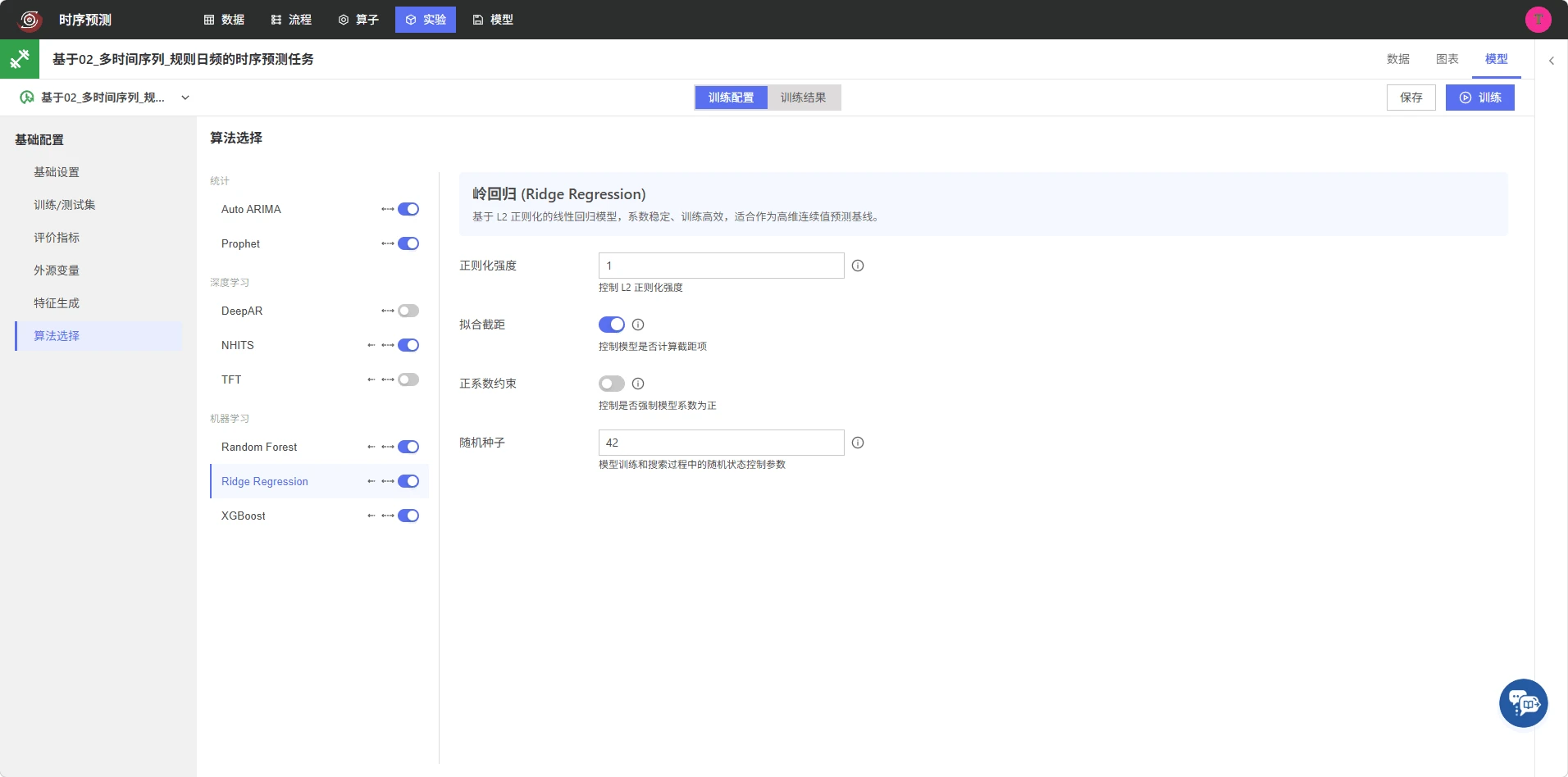This screenshot has height=777, width=1568.
Task: Click the info icon next to 正系数约束 switch
Action: pos(638,384)
